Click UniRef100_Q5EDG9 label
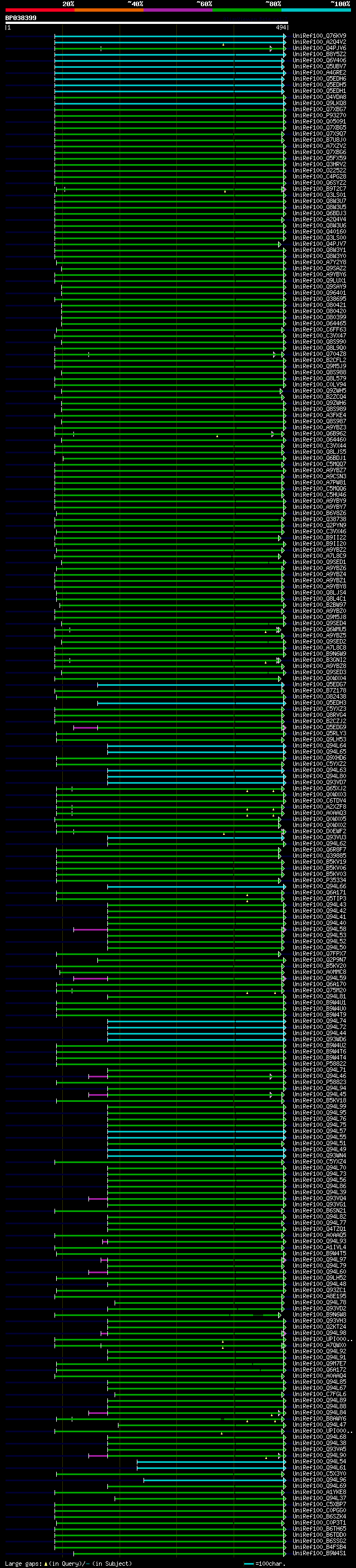The width and height of the screenshot is (356, 1568). [319, 727]
